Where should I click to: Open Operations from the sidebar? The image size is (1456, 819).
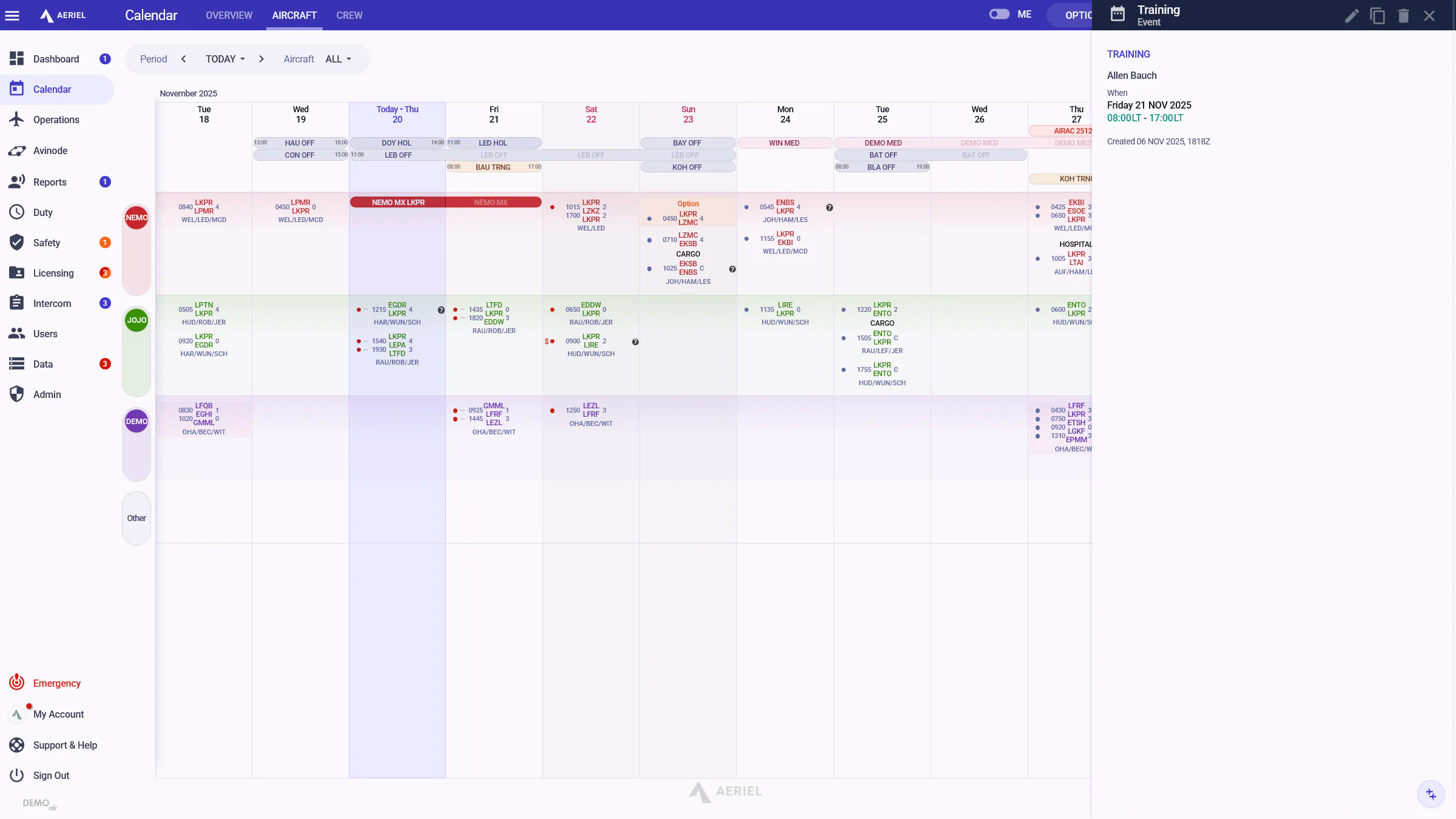tap(56, 120)
